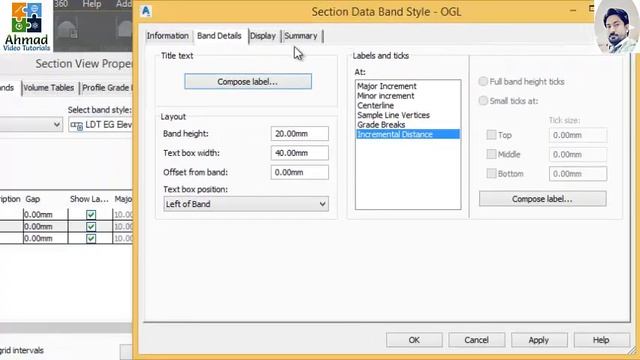The width and height of the screenshot is (640, 360).
Task: Click Compose label under Title text
Action: point(248,82)
